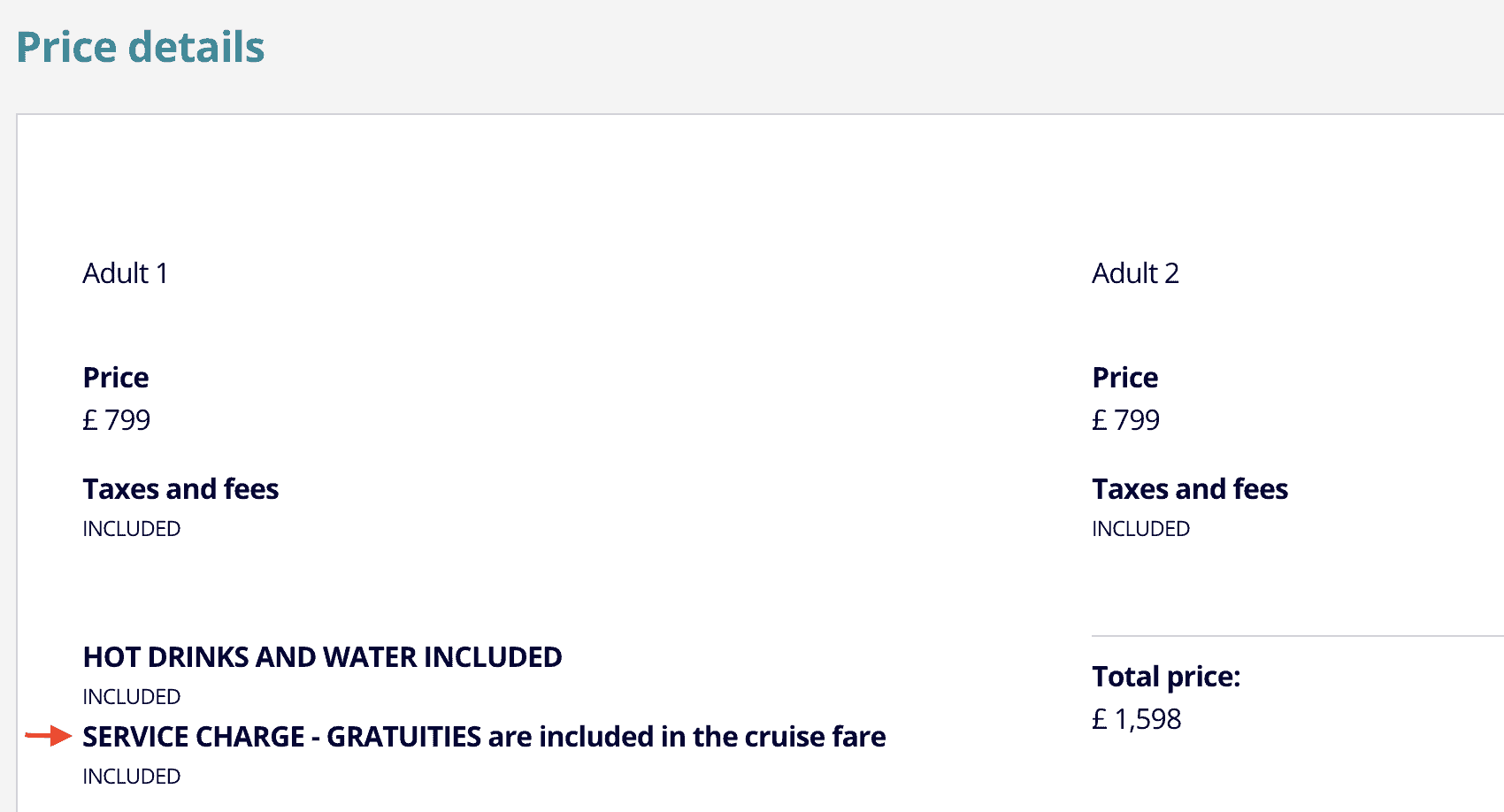Select the total amount £ 1,598
The width and height of the screenshot is (1504, 812).
(x=1137, y=719)
